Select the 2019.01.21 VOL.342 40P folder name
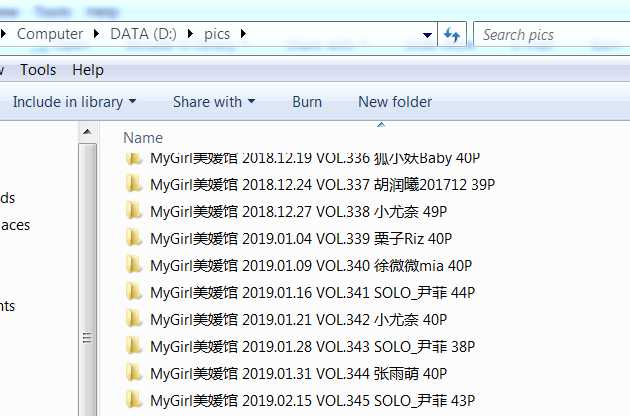This screenshot has width=630, height=416. coord(299,320)
